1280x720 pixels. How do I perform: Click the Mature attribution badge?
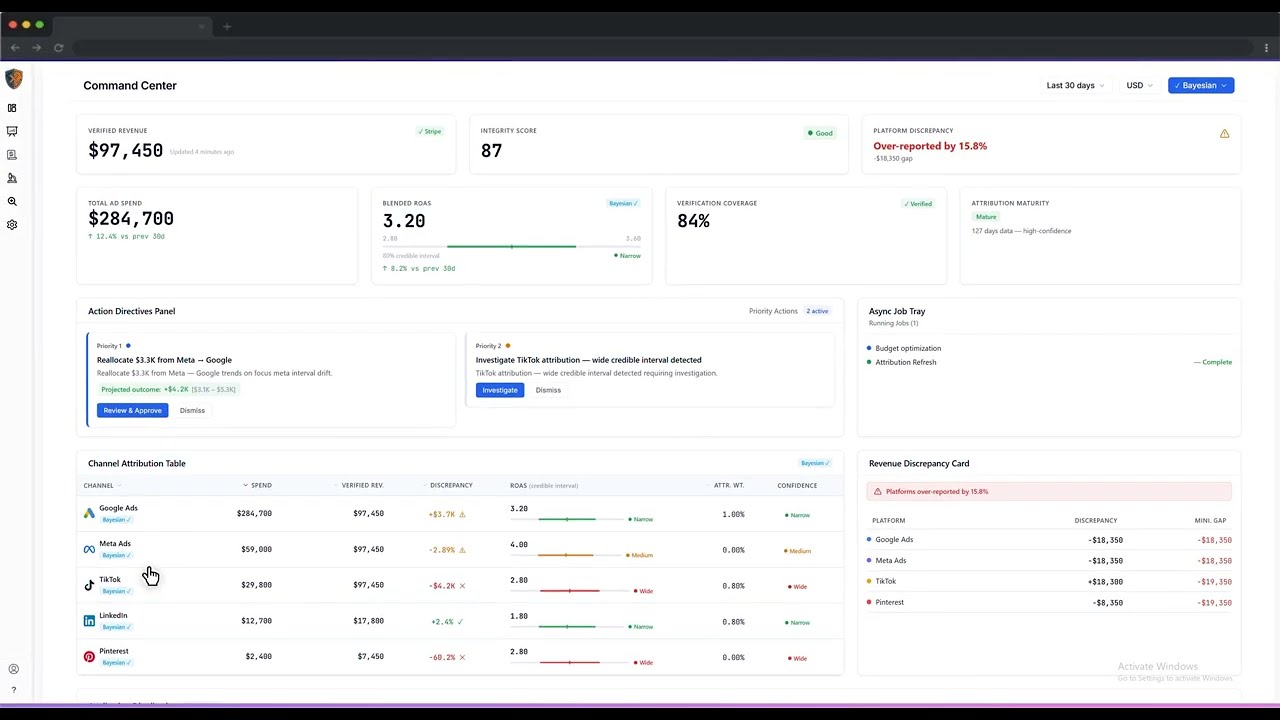[986, 217]
